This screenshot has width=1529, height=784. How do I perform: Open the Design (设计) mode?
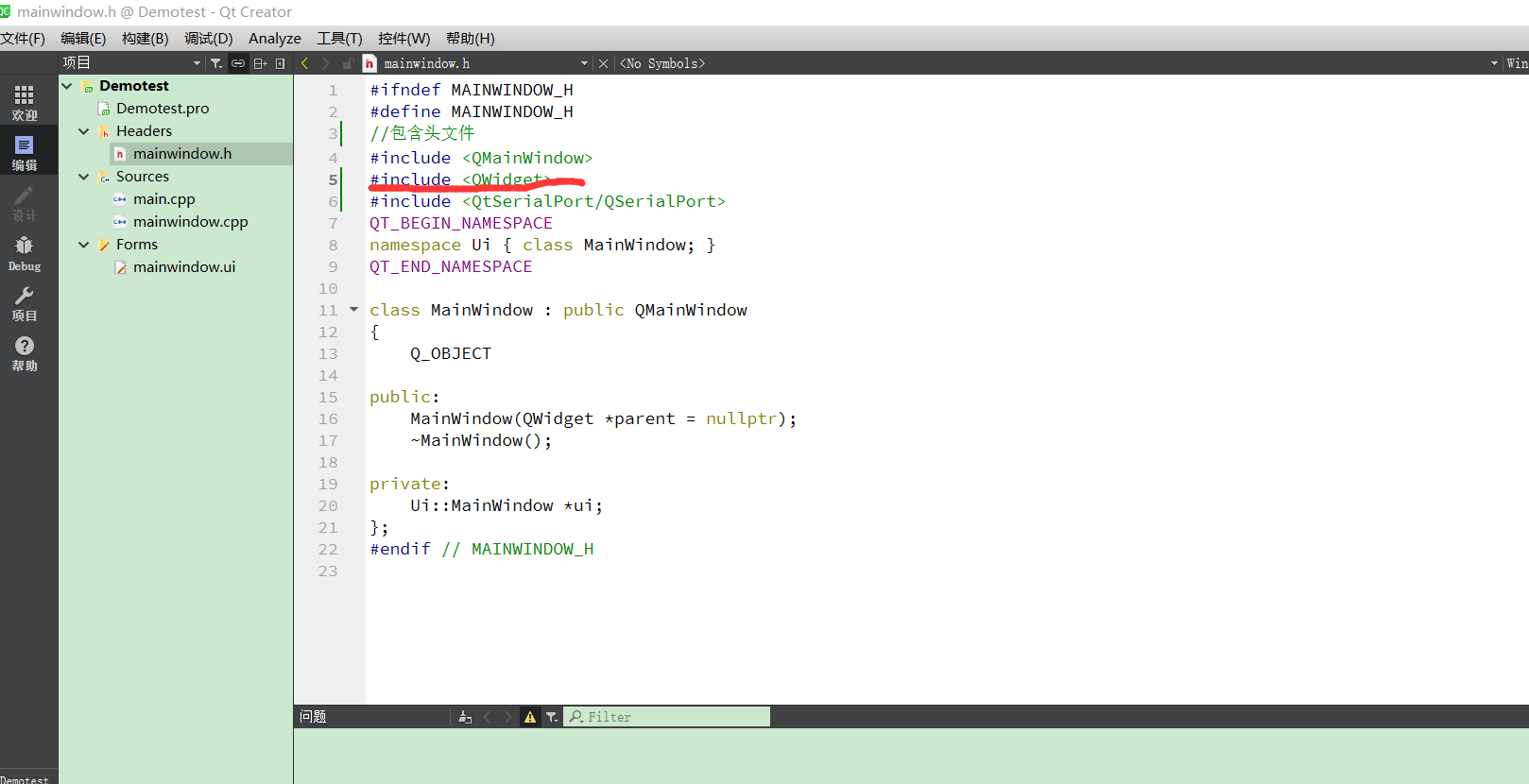25,203
